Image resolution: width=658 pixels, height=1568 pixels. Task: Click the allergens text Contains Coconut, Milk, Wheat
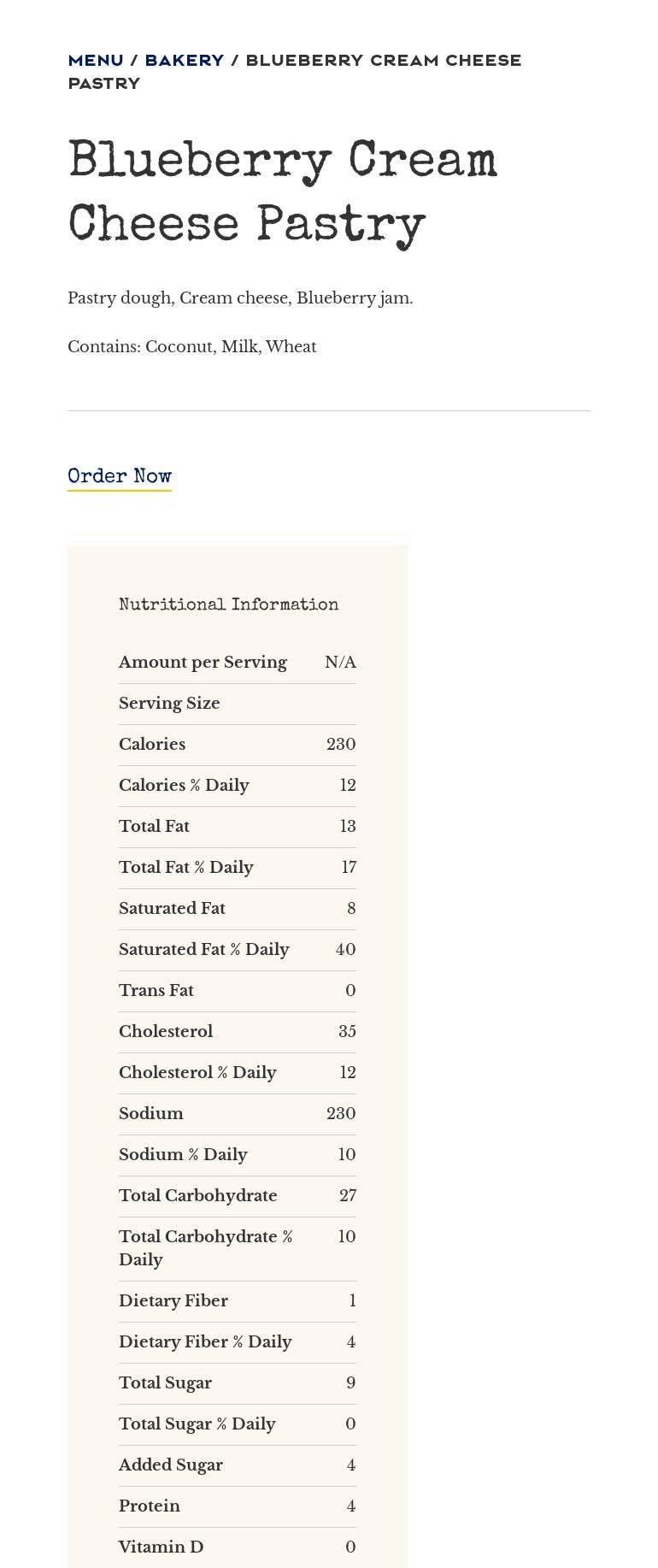[192, 347]
